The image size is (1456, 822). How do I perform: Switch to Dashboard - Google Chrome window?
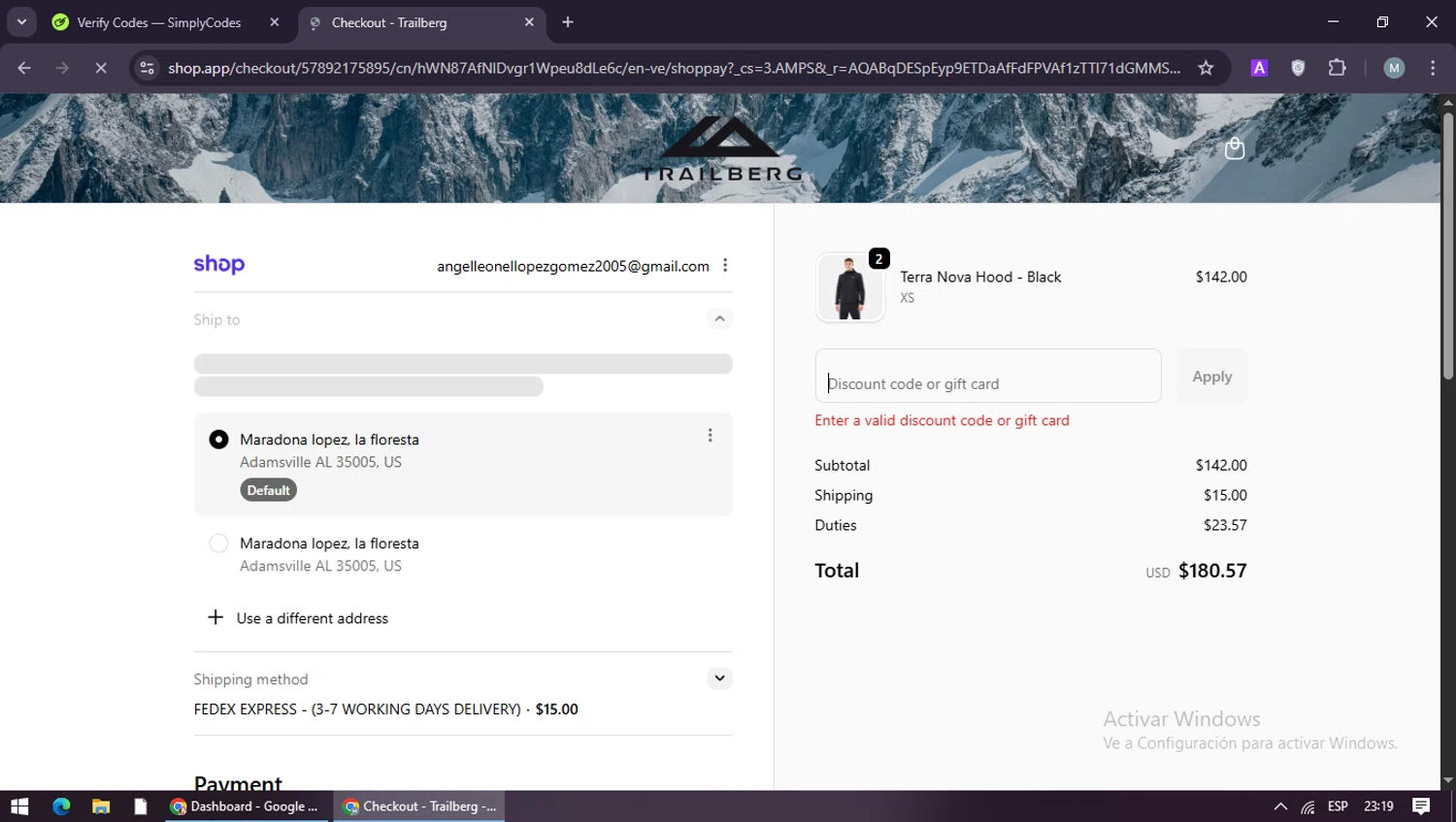click(x=248, y=806)
